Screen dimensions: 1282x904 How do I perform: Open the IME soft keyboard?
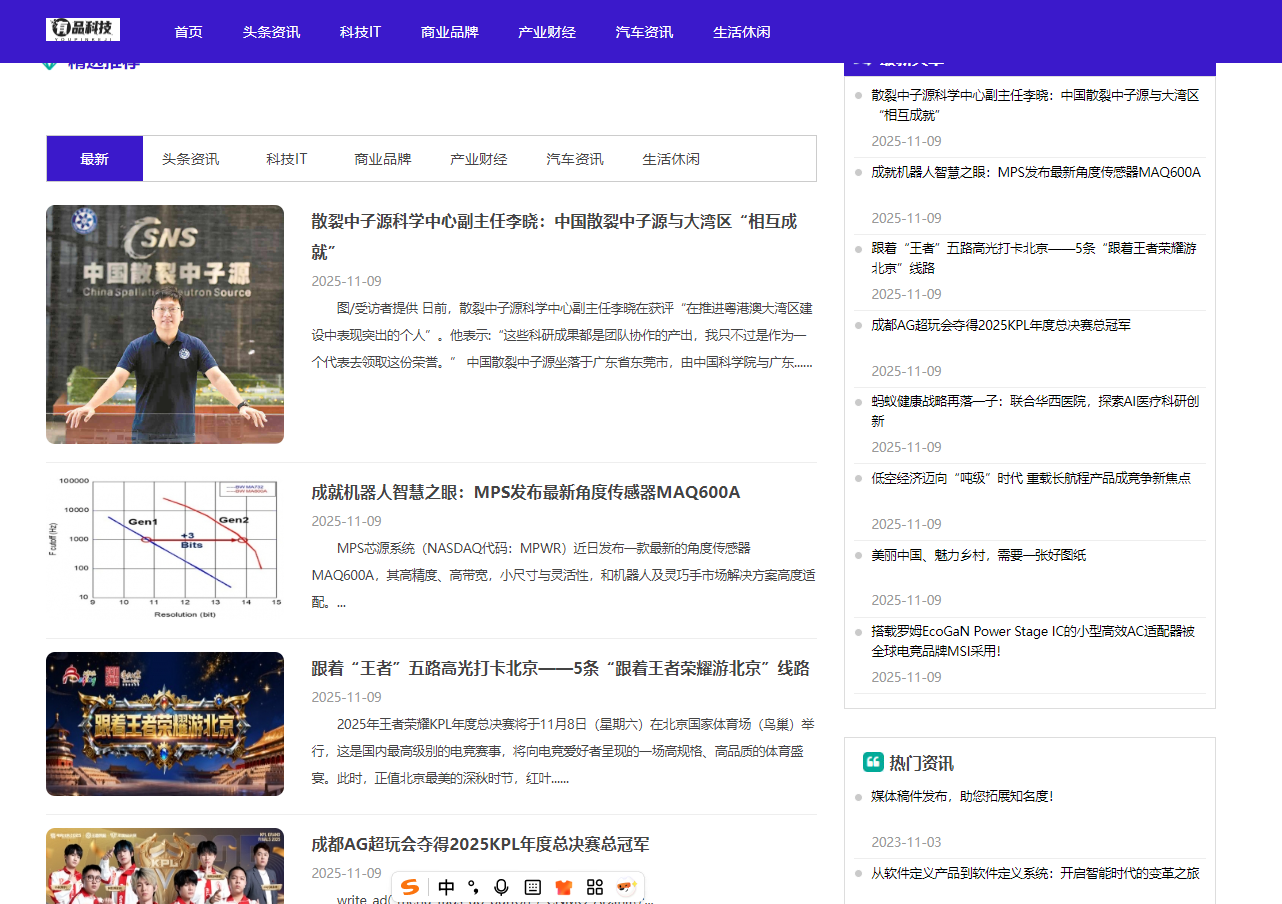coord(533,887)
